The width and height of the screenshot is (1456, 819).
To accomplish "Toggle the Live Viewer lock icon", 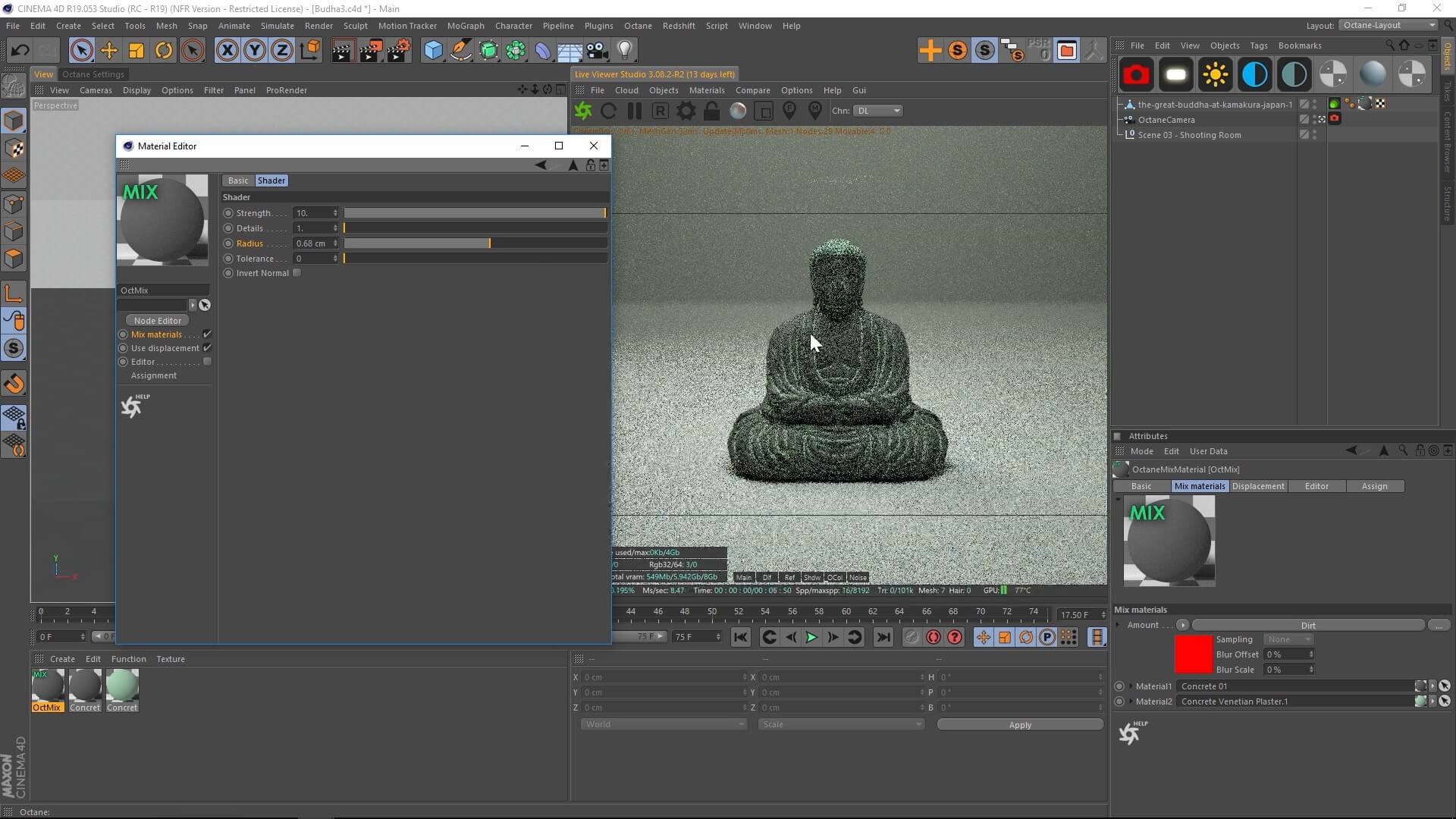I will click(711, 111).
